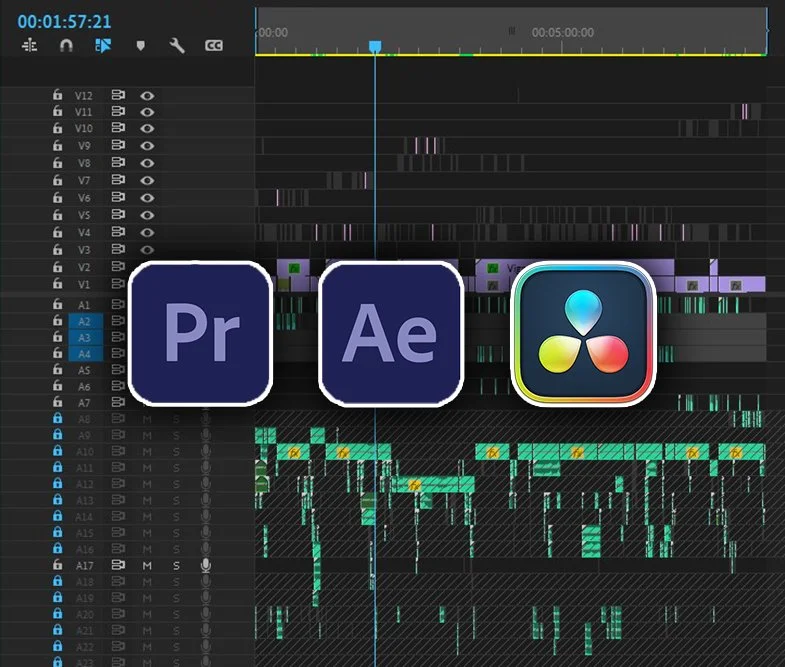Select the purple clip labeled Vi on V2
Image resolution: width=785 pixels, height=667 pixels.
(x=575, y=268)
